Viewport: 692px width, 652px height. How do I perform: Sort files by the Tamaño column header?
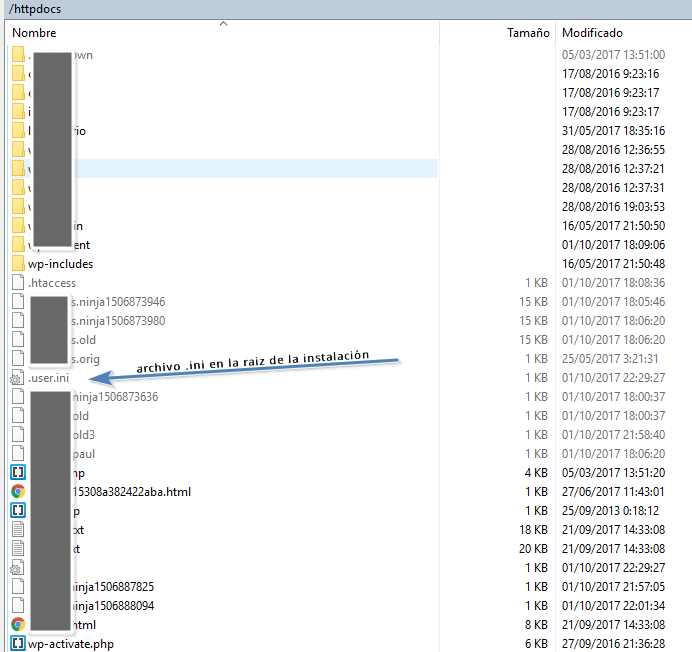(x=528, y=33)
